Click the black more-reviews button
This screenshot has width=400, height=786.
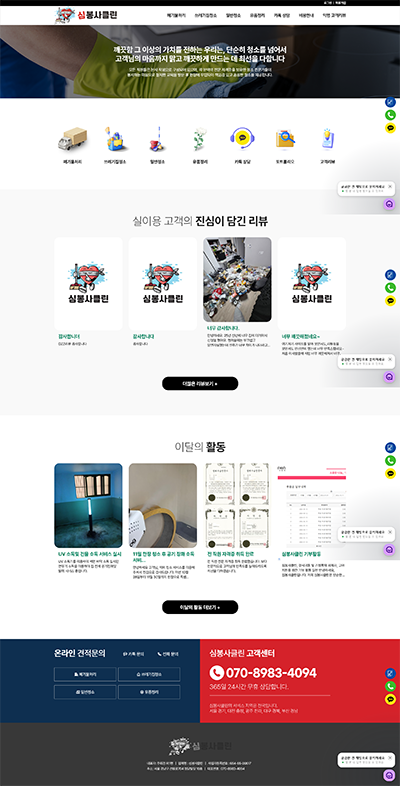click(x=200, y=383)
